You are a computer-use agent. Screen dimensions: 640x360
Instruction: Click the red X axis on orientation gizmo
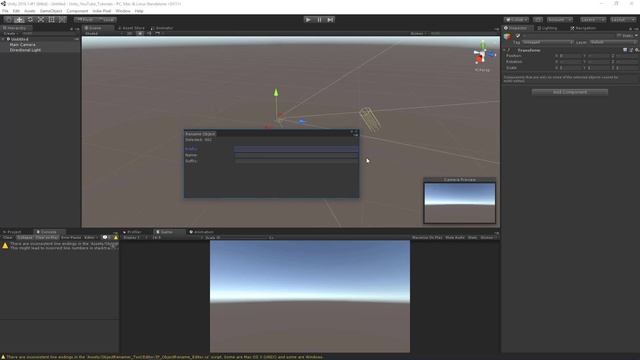(x=478, y=57)
